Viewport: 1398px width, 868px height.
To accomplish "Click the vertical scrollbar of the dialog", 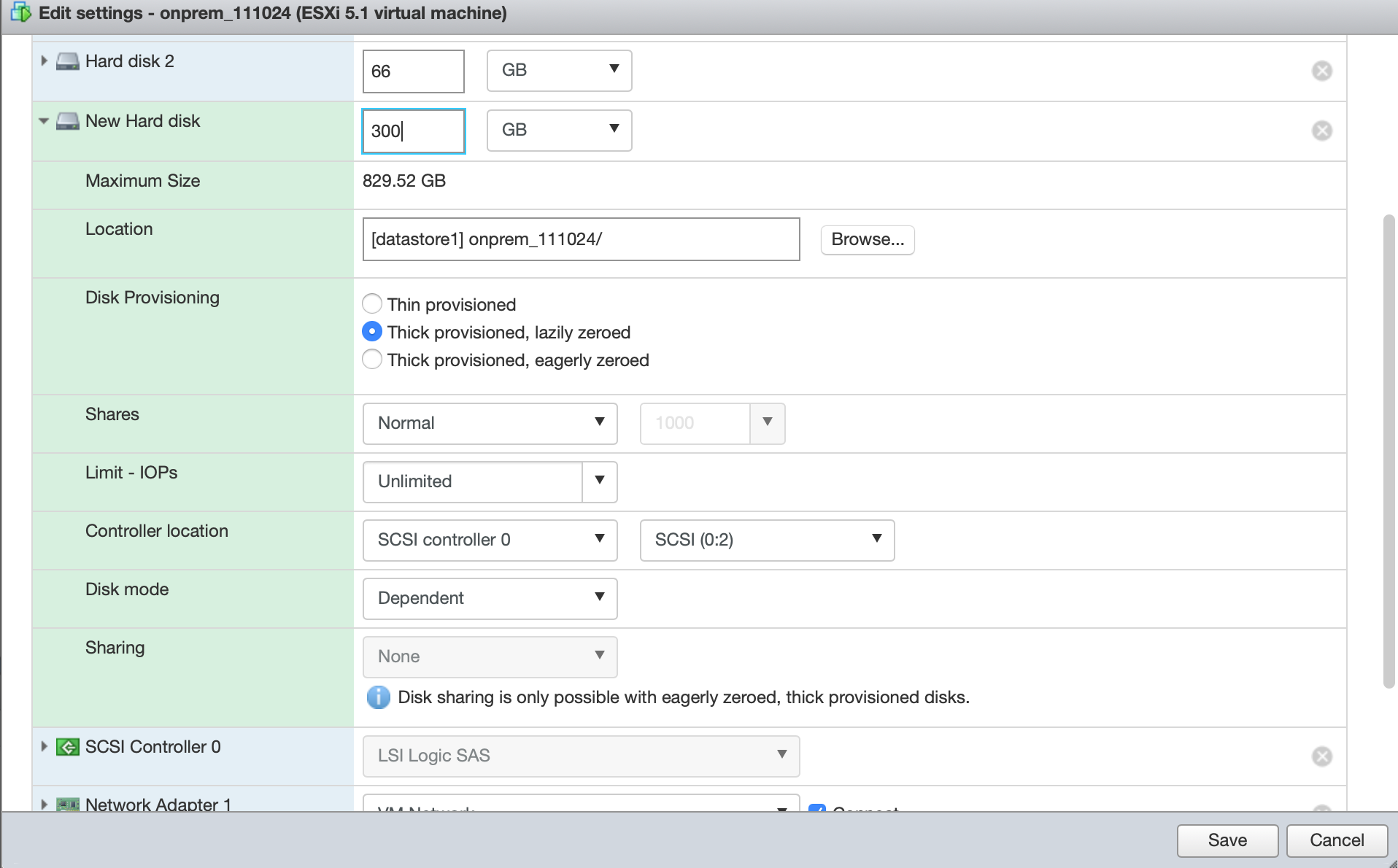I will (x=1389, y=451).
